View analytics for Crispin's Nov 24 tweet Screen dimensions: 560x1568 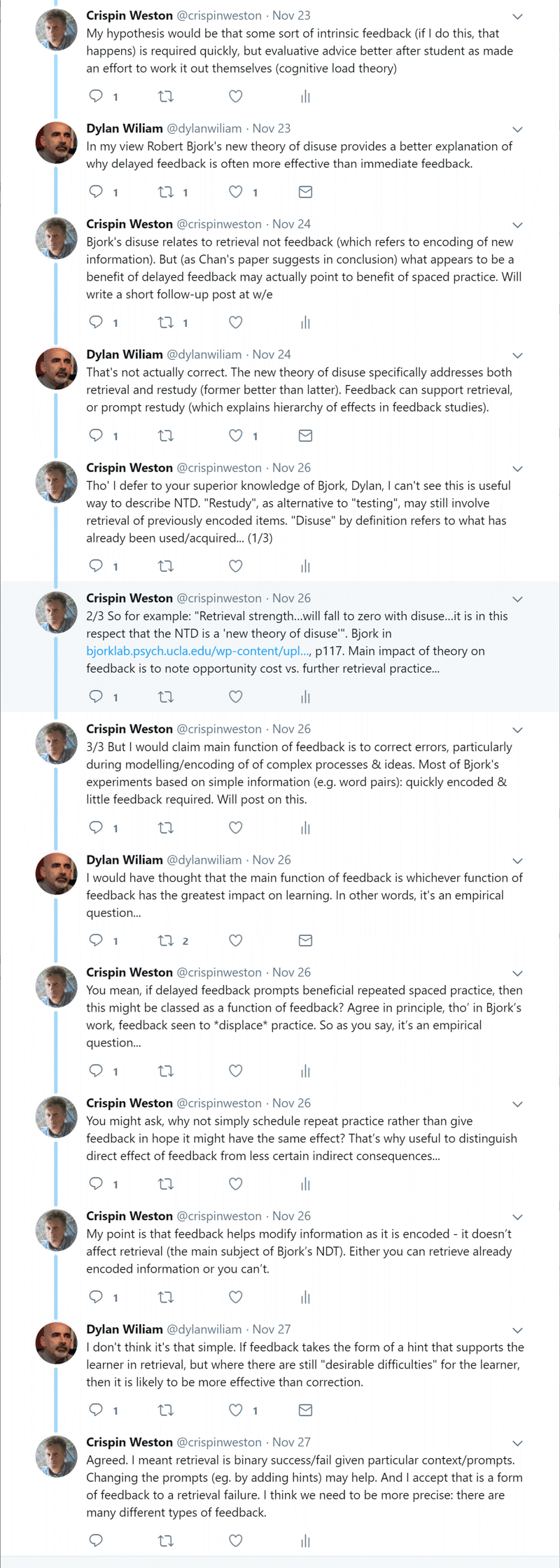tap(305, 322)
